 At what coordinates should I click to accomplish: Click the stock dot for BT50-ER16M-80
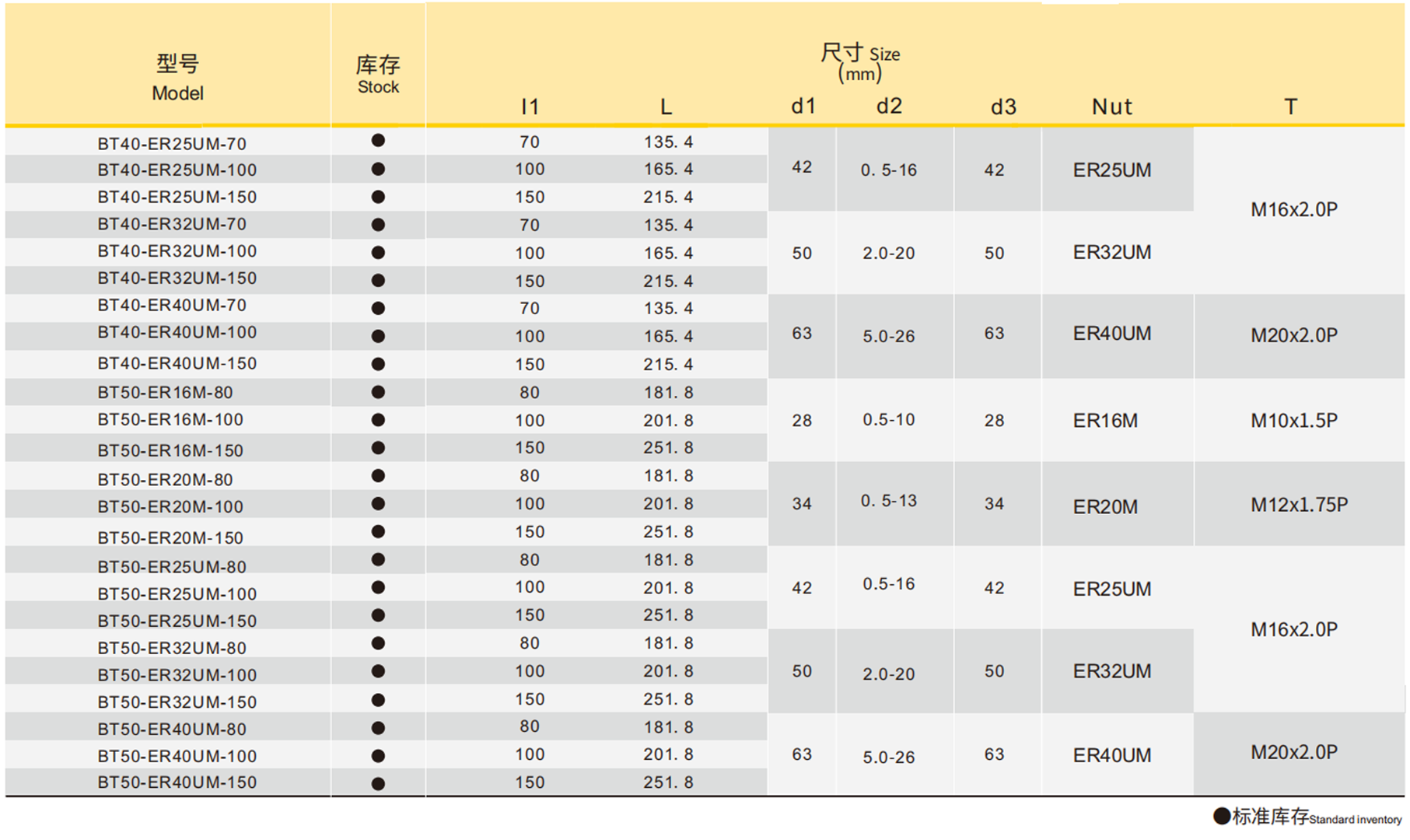point(378,392)
